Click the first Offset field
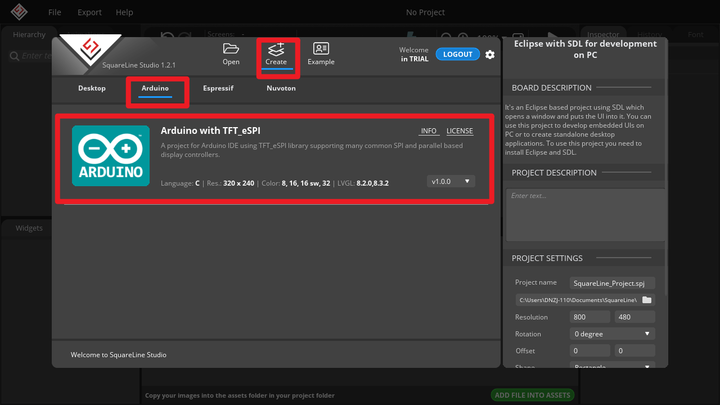The image size is (720, 405). [x=590, y=351]
